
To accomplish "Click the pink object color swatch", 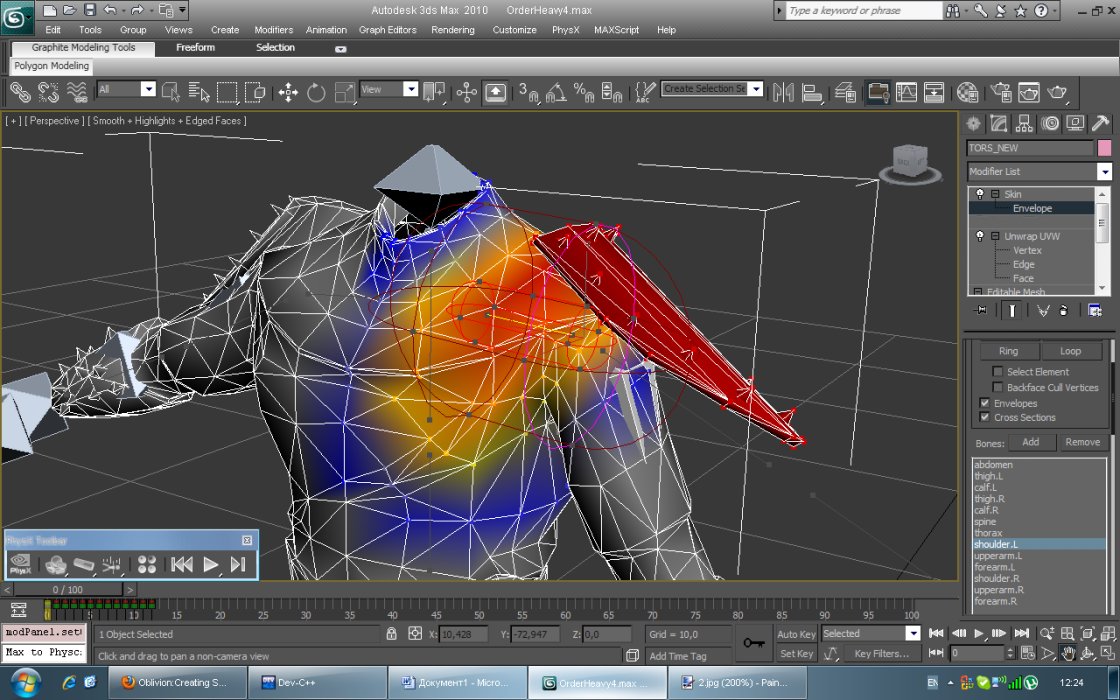I will coord(1104,148).
